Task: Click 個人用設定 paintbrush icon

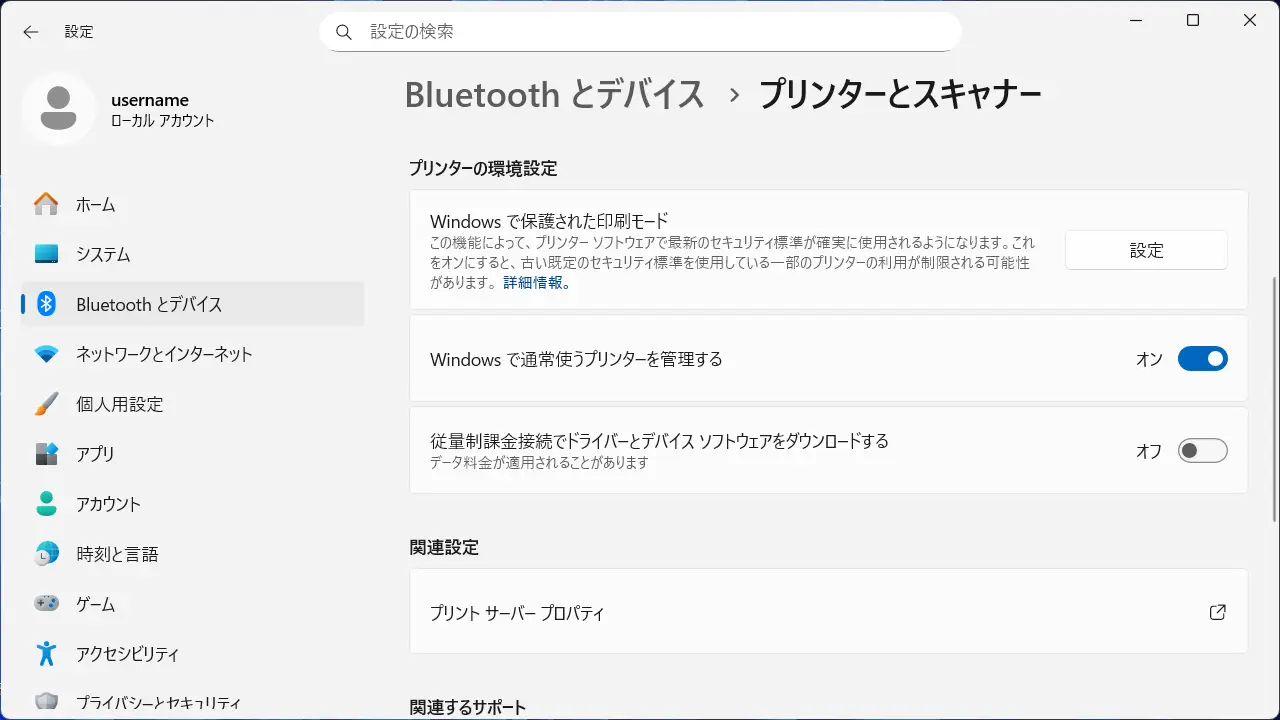Action: coord(46,405)
